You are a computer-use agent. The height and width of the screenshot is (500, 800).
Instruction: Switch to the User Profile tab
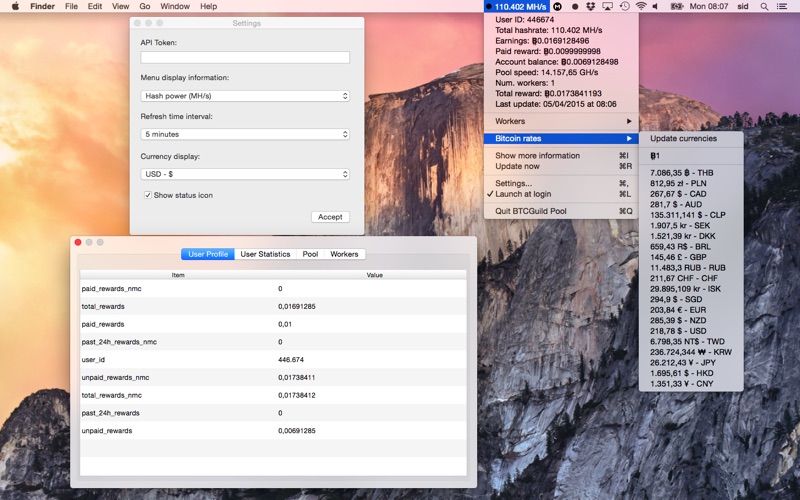(208, 254)
